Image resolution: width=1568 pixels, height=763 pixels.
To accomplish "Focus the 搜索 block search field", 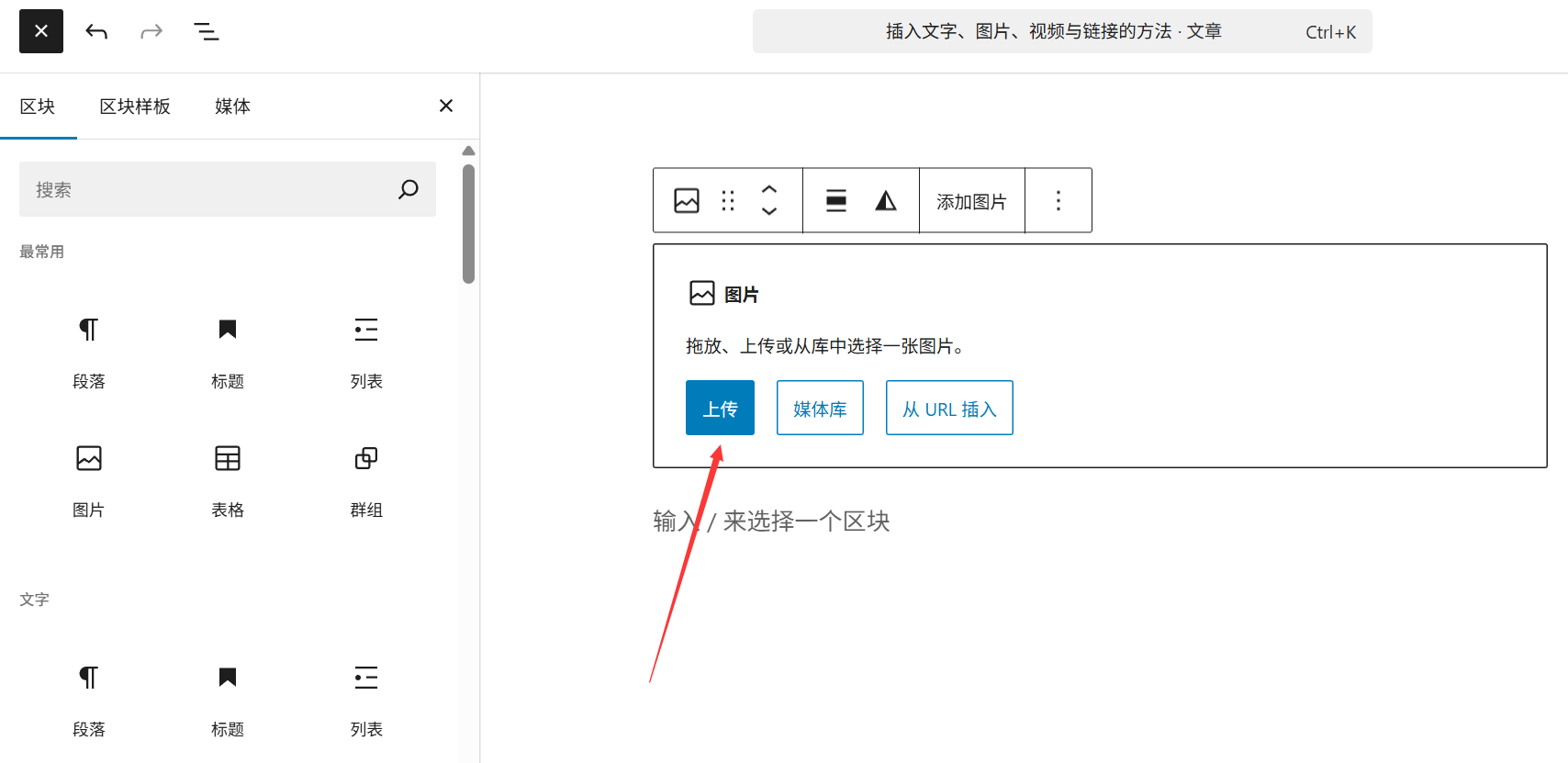I will [228, 189].
